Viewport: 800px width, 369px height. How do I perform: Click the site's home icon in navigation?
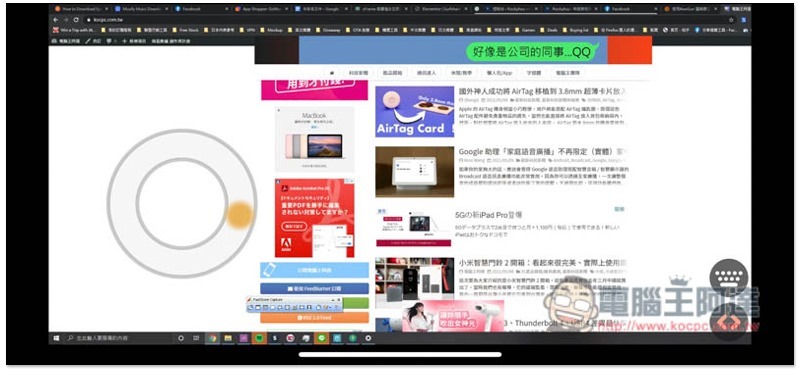click(x=333, y=73)
